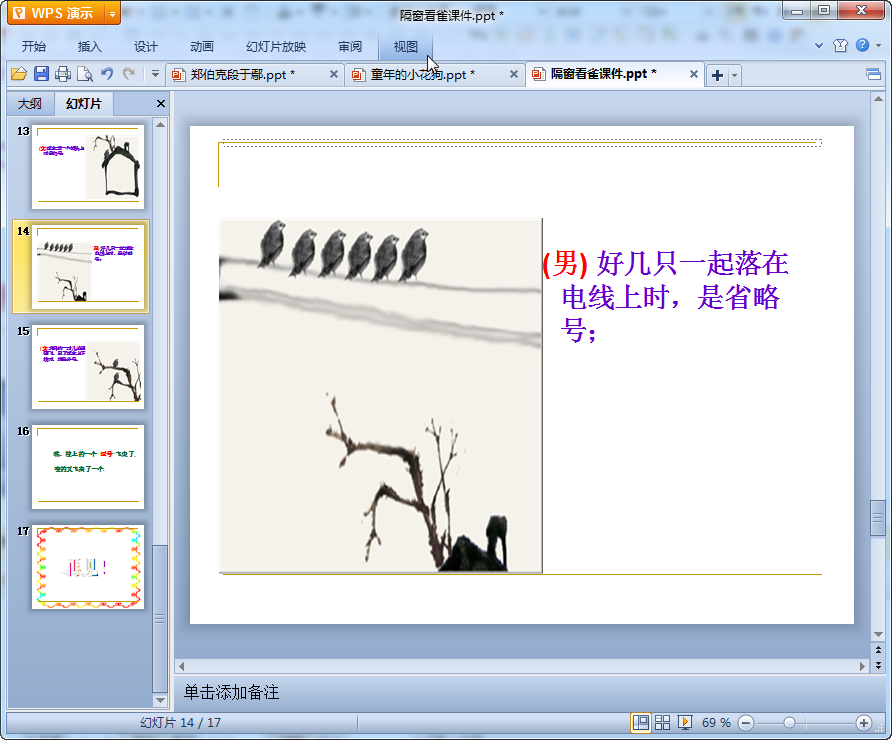
Task: Switch to the 童年的小花狗.ppt document tab
Action: 423,75
